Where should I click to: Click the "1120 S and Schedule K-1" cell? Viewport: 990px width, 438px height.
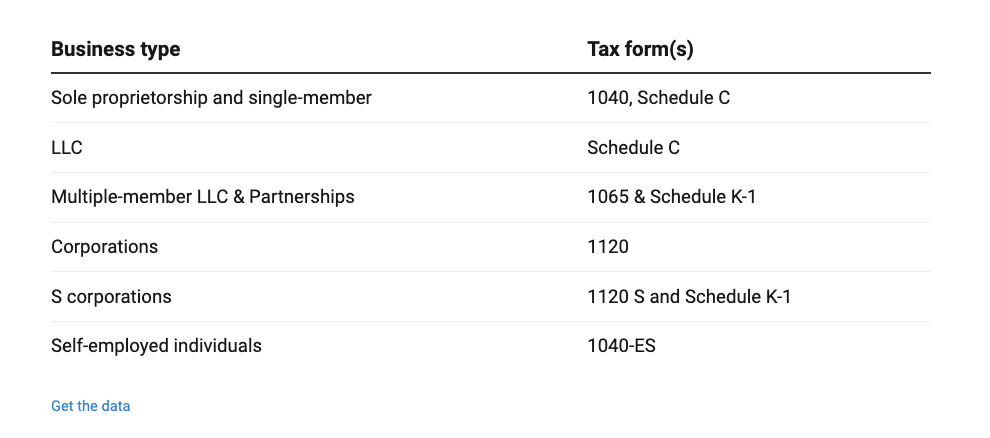tap(689, 297)
